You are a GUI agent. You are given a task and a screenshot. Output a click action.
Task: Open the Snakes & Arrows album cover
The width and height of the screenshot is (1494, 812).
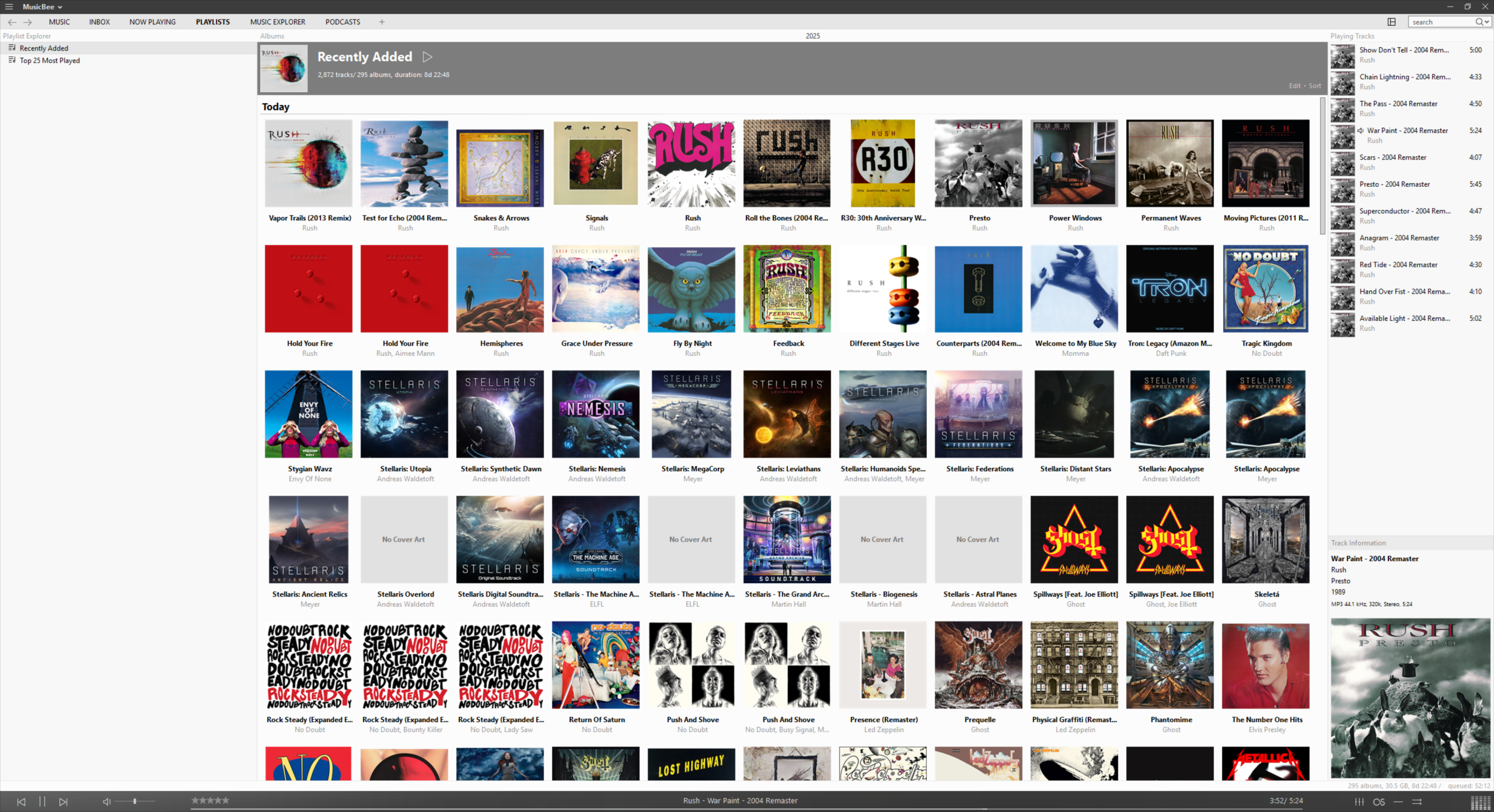[500, 168]
